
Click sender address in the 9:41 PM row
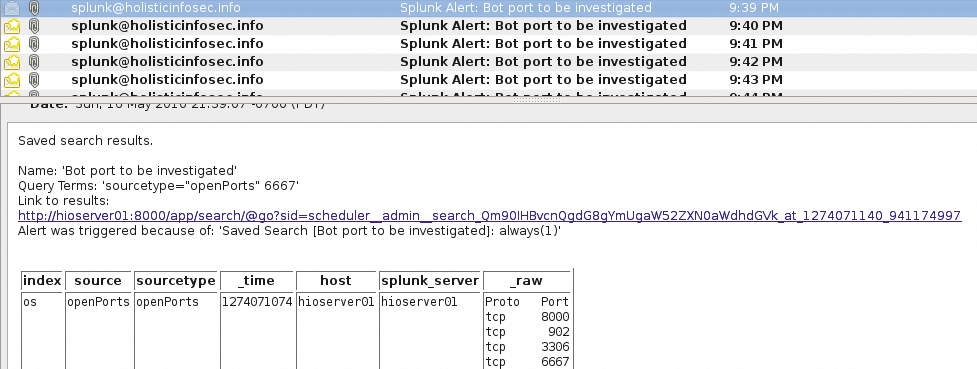[x=167, y=44]
